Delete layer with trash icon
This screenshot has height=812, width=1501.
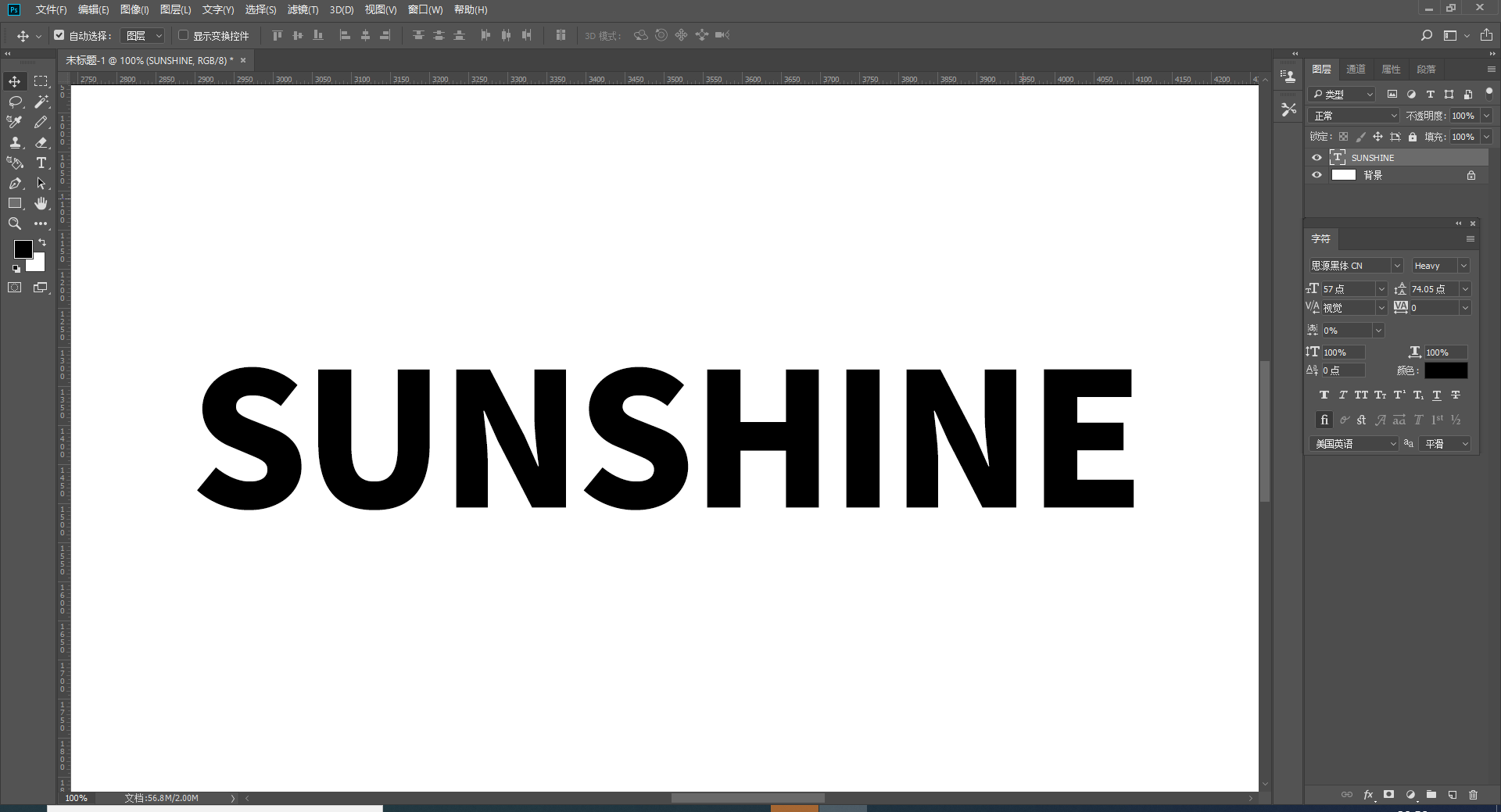click(x=1474, y=795)
